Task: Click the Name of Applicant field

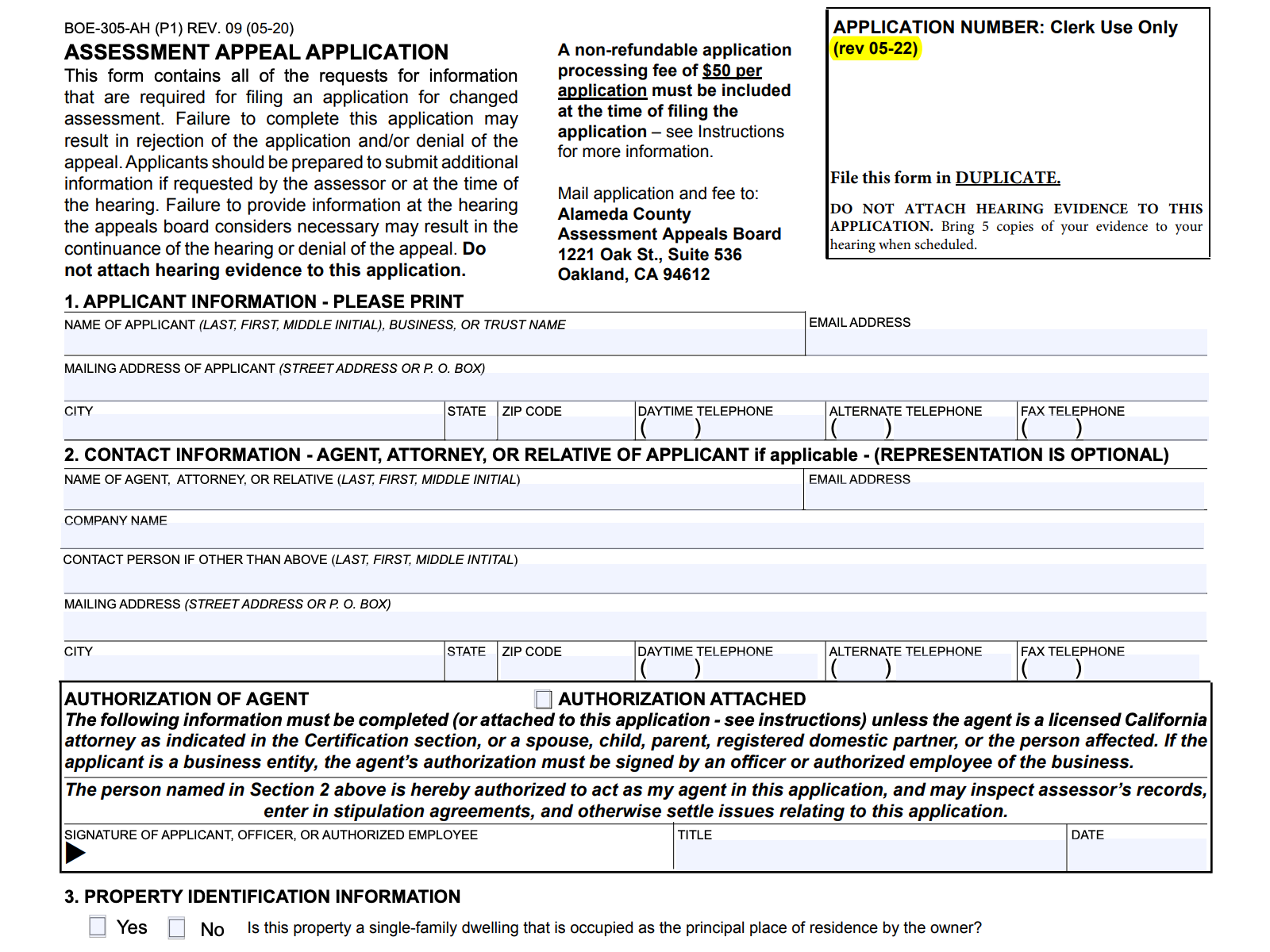Action: (434, 342)
